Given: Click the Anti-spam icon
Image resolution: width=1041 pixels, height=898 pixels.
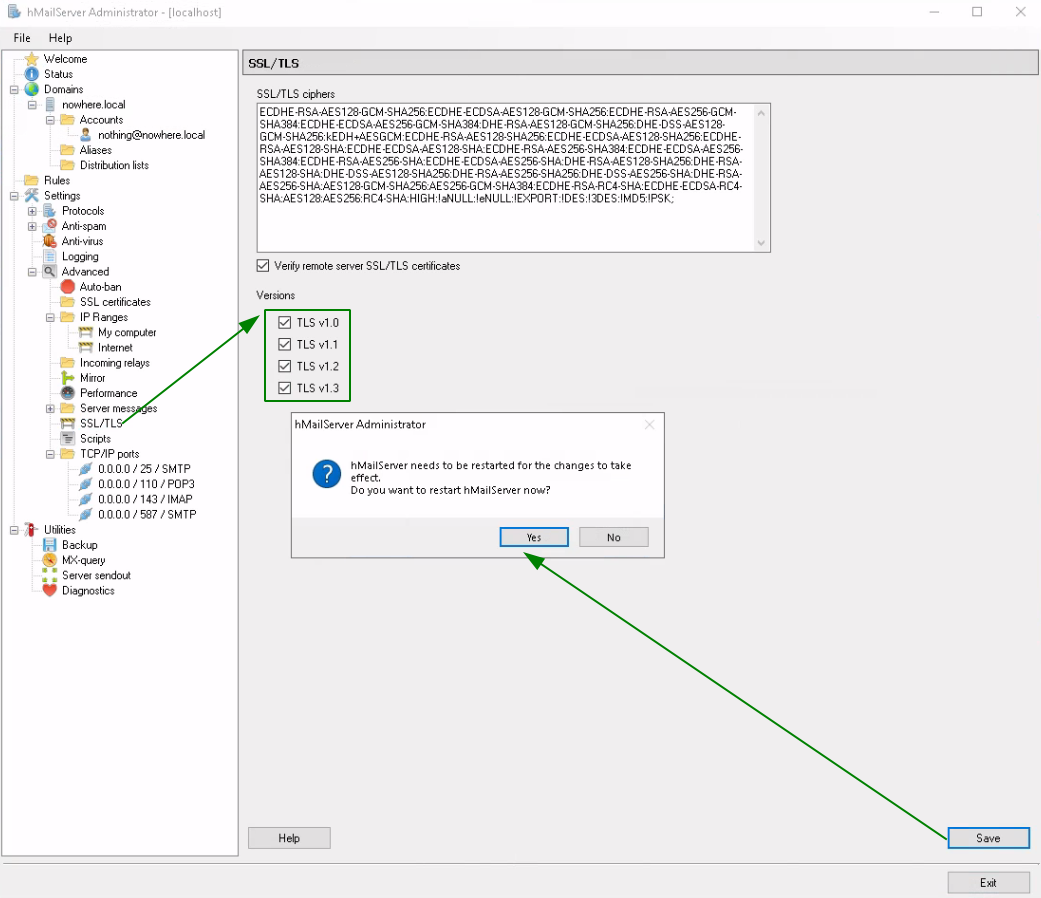Looking at the screenshot, I should click(x=50, y=226).
